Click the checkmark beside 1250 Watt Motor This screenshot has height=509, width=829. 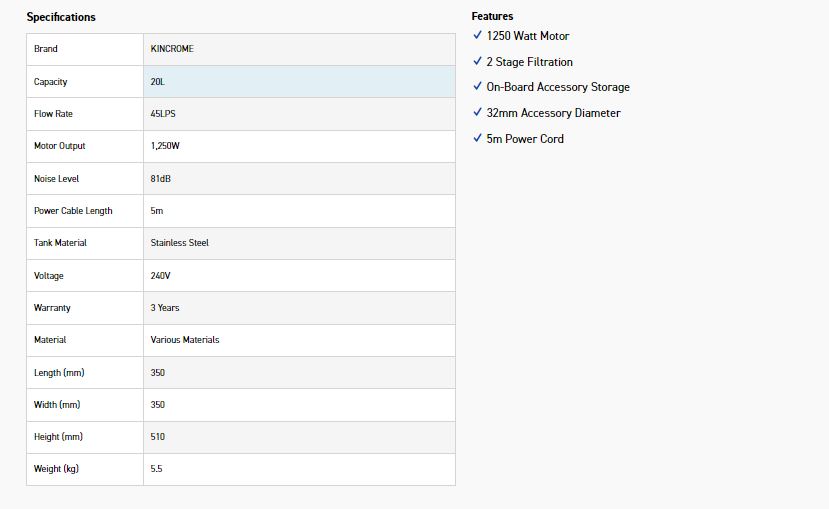477,36
